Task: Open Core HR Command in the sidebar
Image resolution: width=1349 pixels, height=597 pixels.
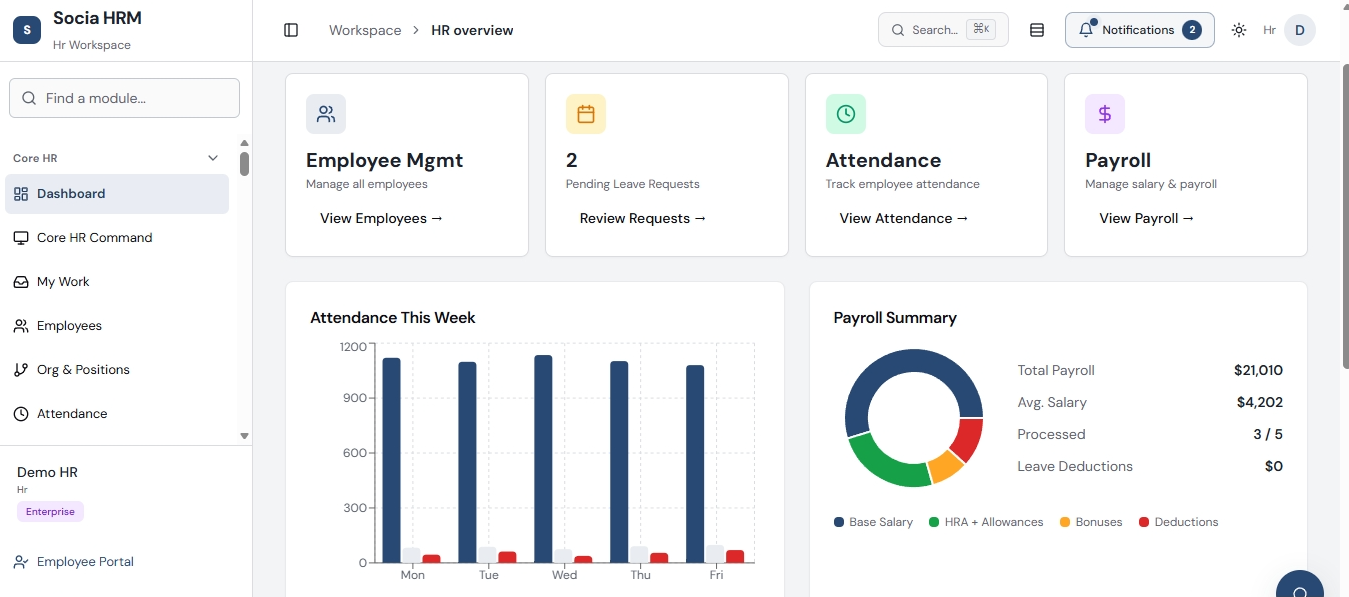Action: click(x=117, y=238)
